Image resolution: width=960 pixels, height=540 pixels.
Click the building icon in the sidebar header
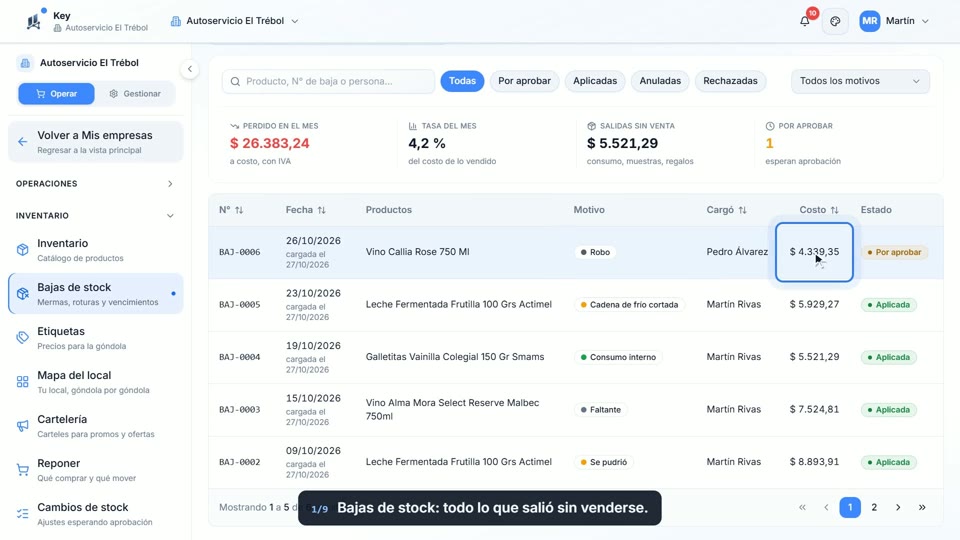coord(25,63)
